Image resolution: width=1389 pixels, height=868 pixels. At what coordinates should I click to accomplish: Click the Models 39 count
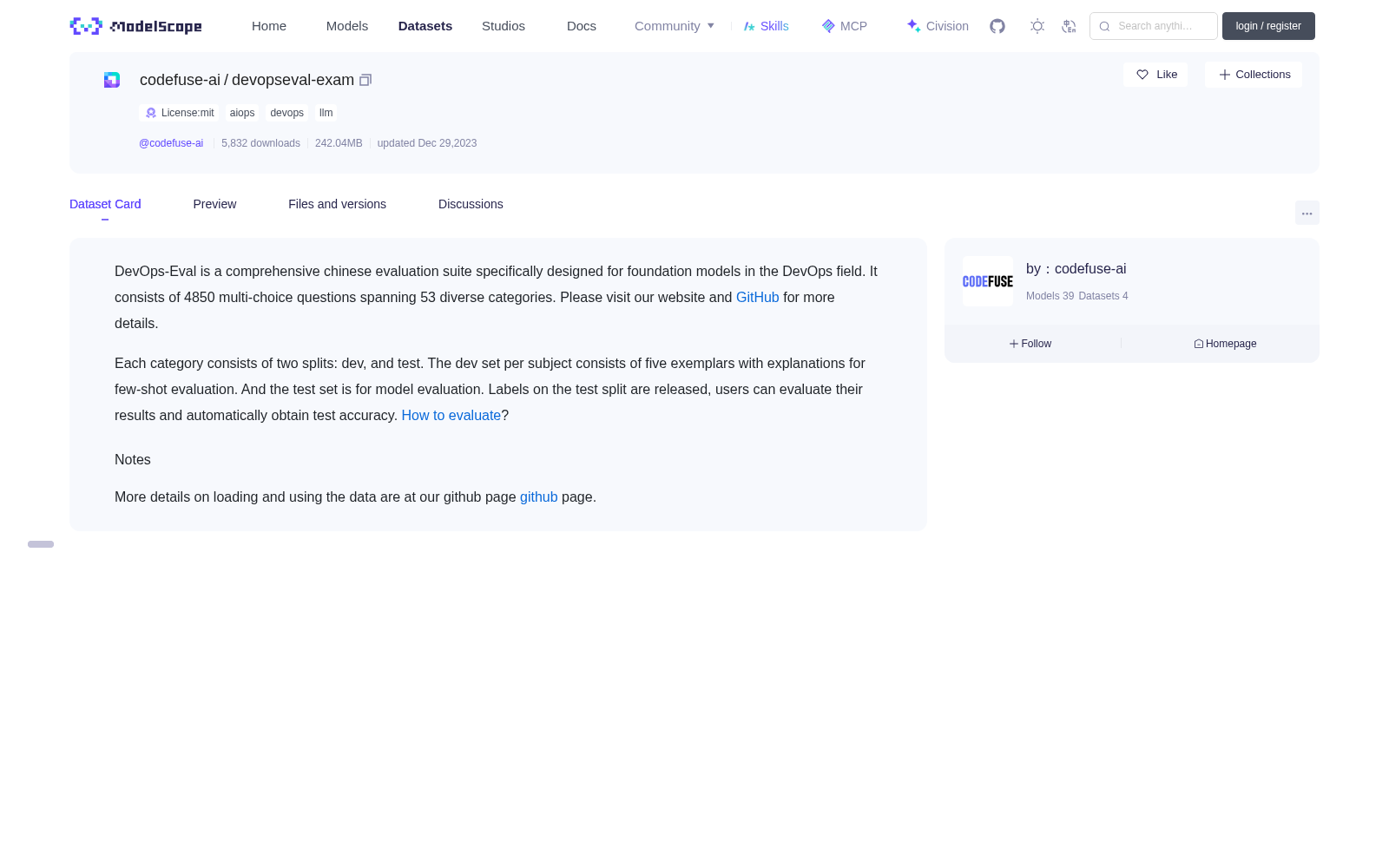[1050, 296]
